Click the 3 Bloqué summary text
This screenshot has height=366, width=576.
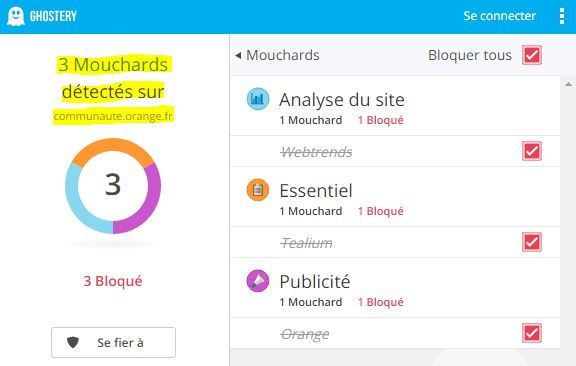[113, 281]
